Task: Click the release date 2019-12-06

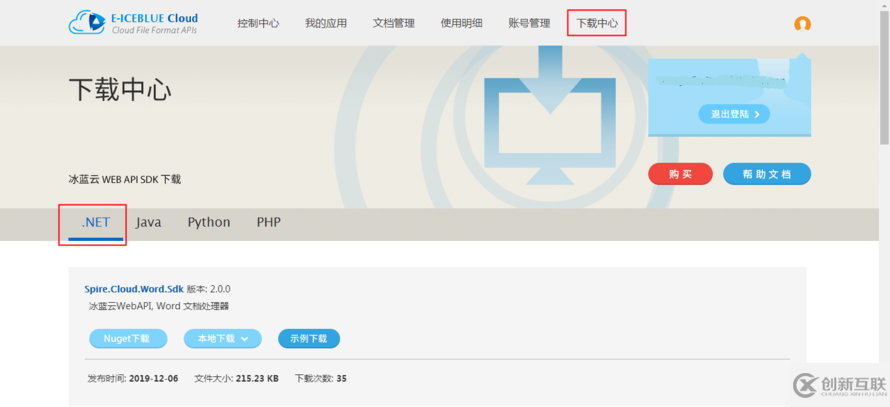Action: (x=153, y=379)
